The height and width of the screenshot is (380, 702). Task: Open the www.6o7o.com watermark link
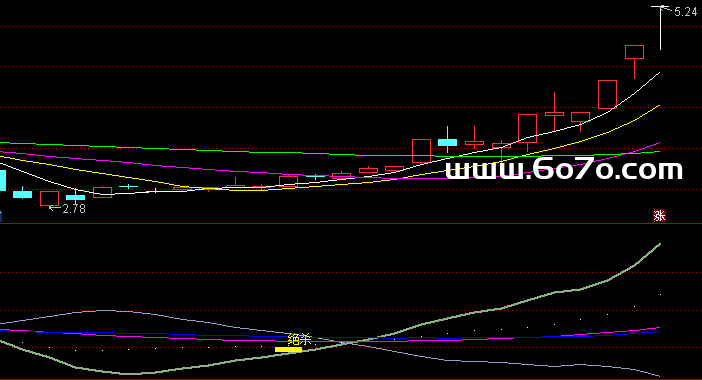[564, 169]
